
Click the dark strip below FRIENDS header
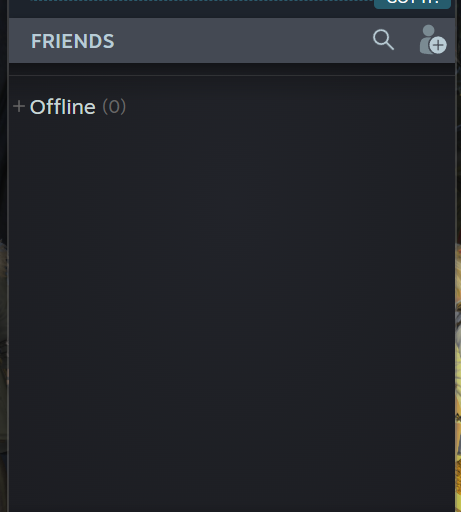click(232, 69)
